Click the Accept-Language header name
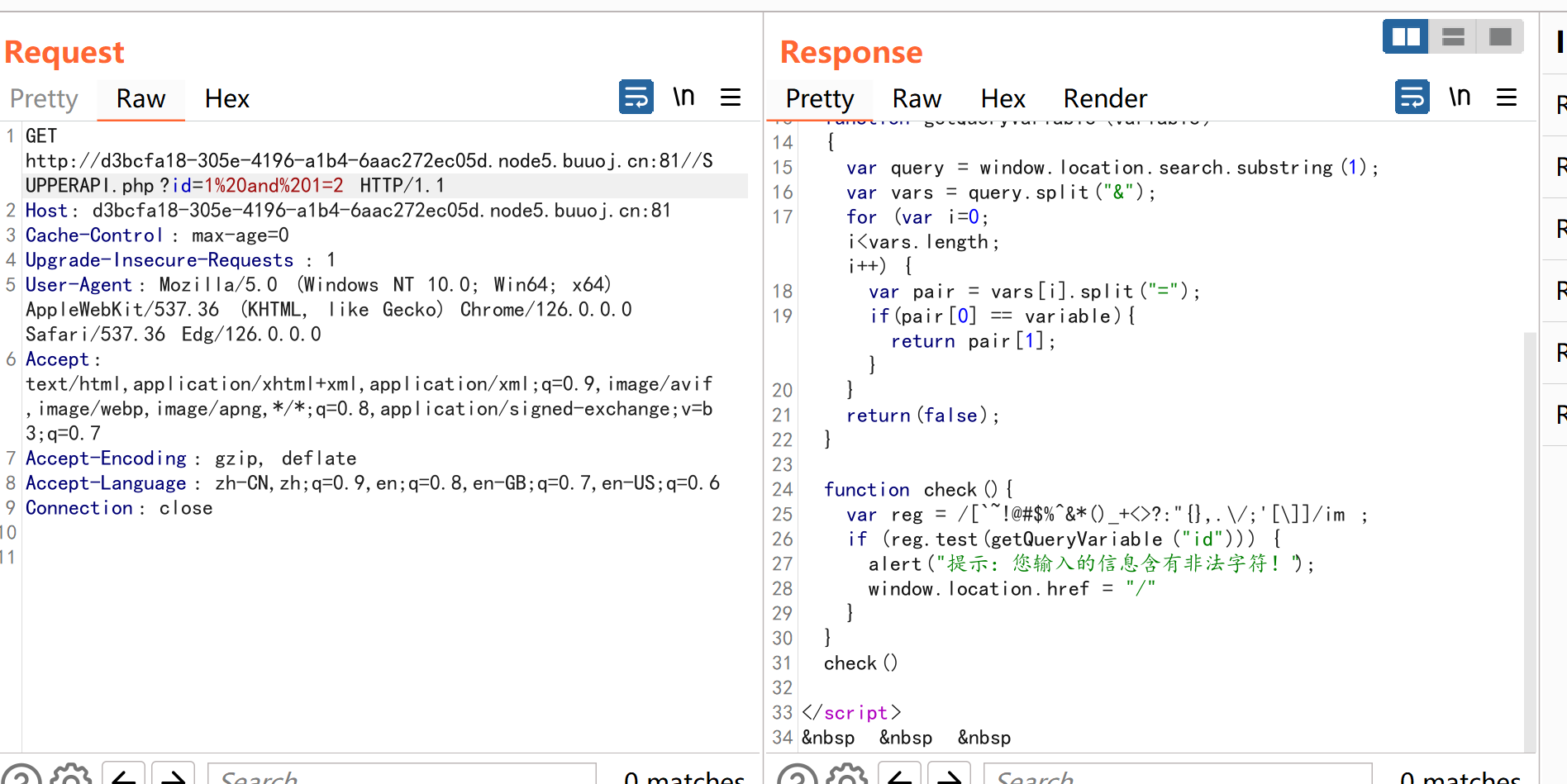The width and height of the screenshot is (1567, 784). tap(106, 483)
